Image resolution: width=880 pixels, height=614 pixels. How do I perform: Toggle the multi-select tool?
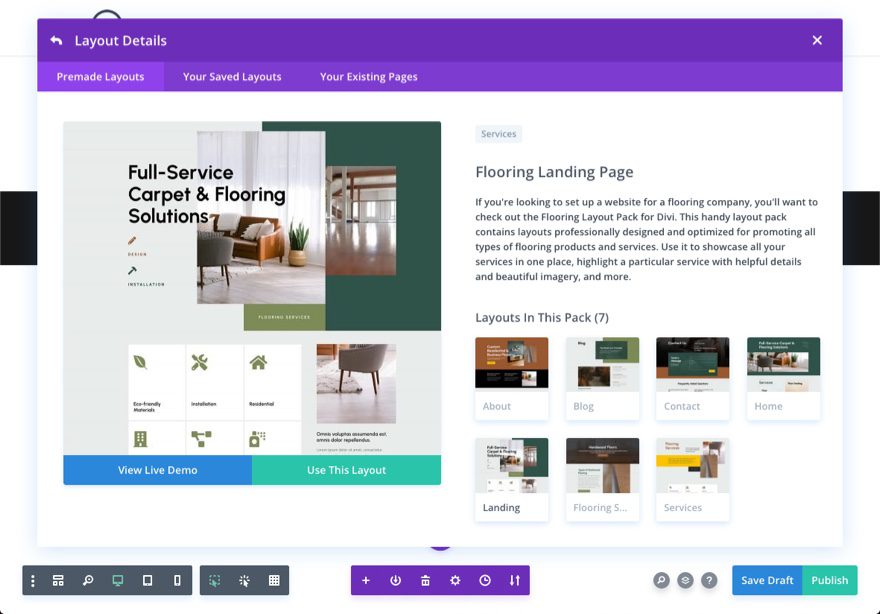click(214, 580)
